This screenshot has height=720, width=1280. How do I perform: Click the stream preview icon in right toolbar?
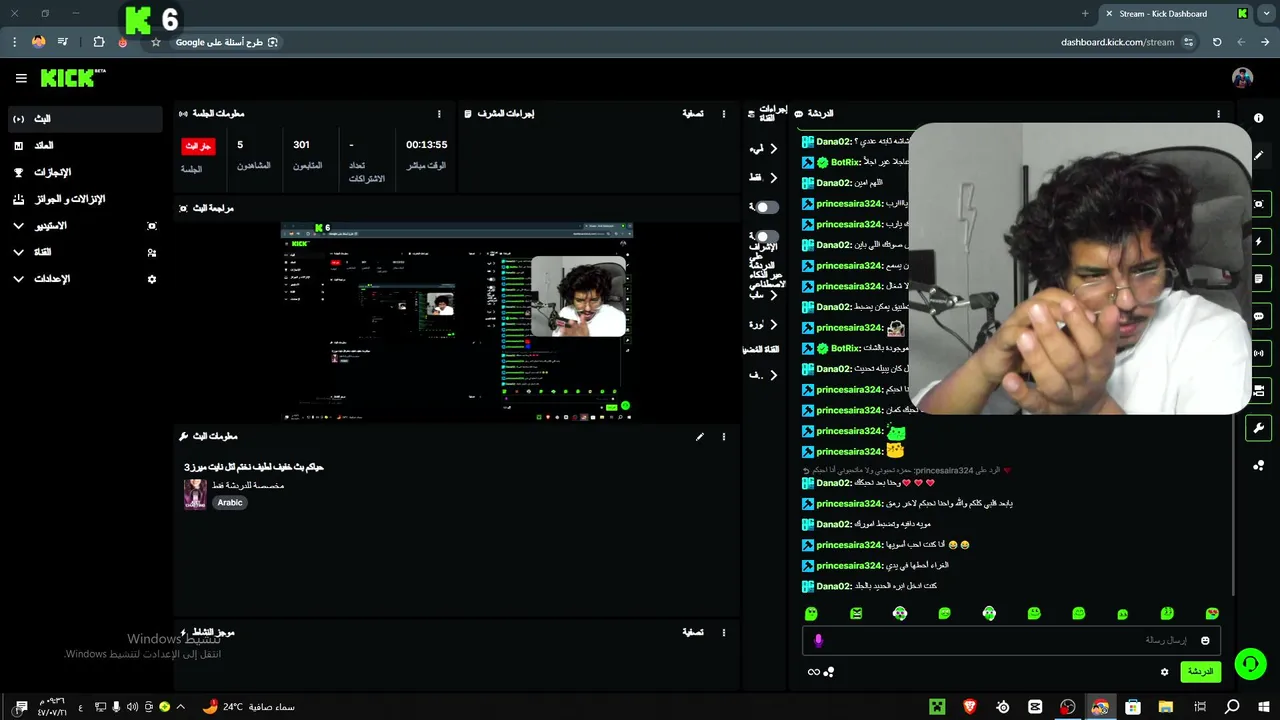pyautogui.click(x=1258, y=204)
